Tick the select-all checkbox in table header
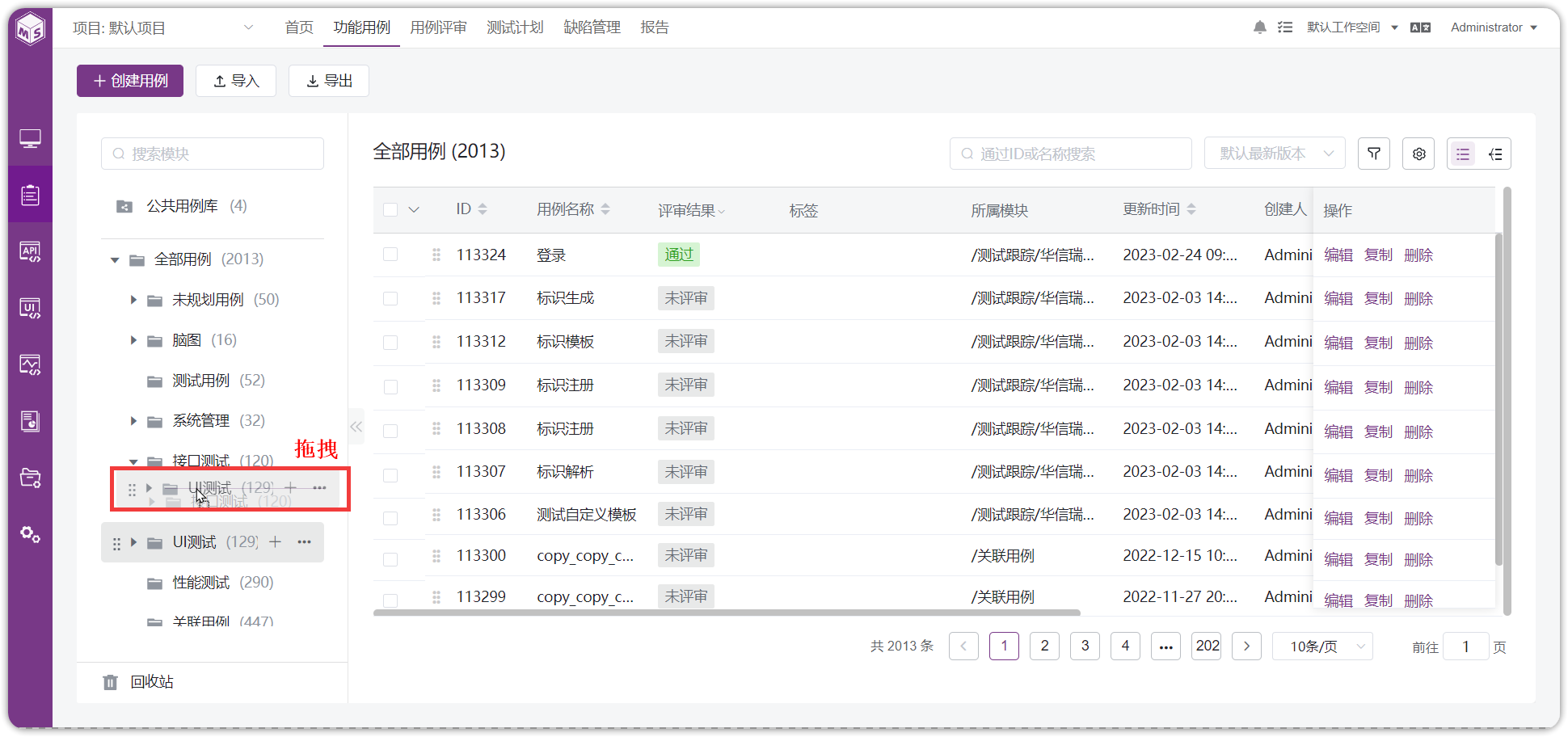1568x737 pixels. pos(390,210)
